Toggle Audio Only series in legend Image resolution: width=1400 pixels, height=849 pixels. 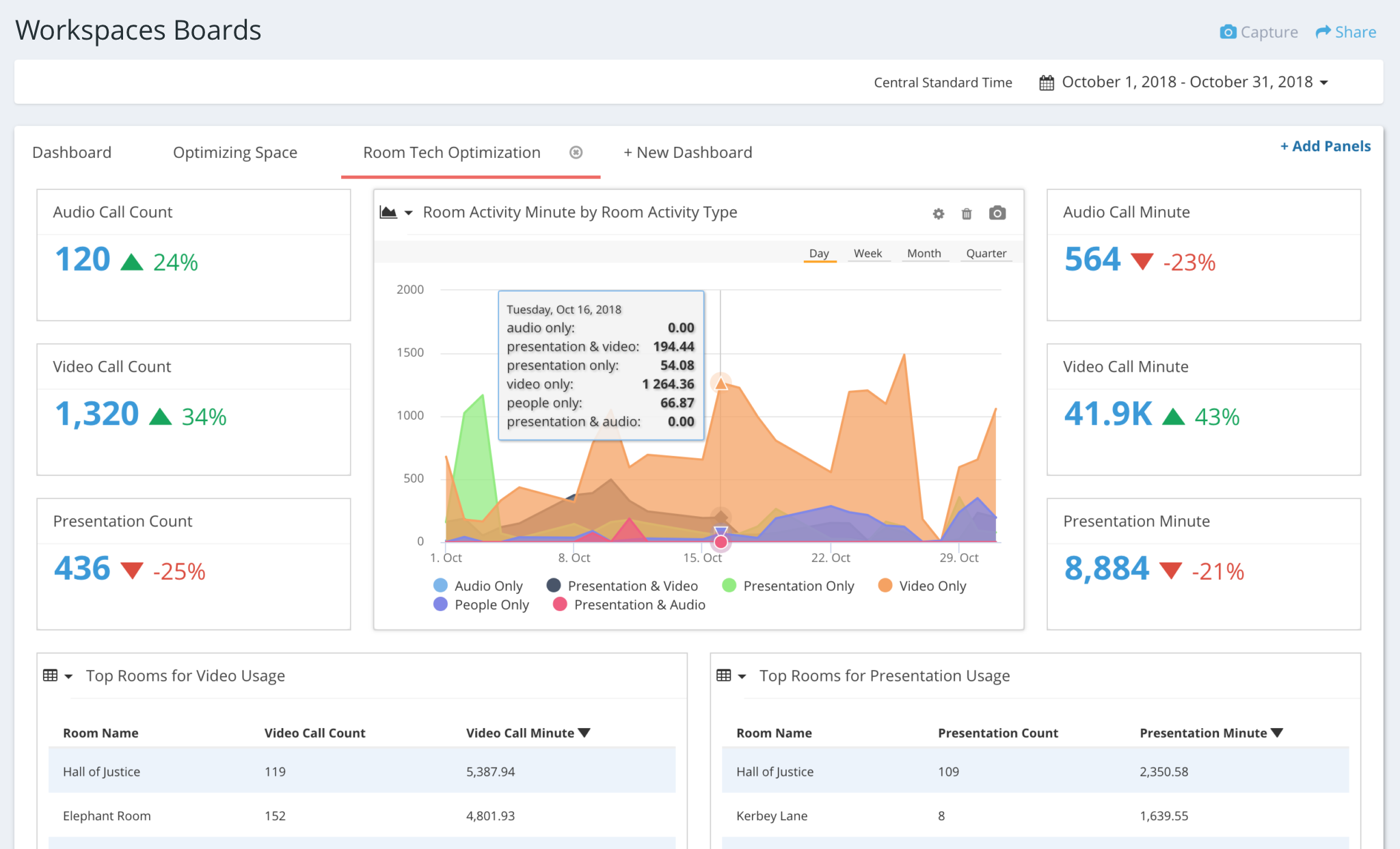pyautogui.click(x=478, y=586)
